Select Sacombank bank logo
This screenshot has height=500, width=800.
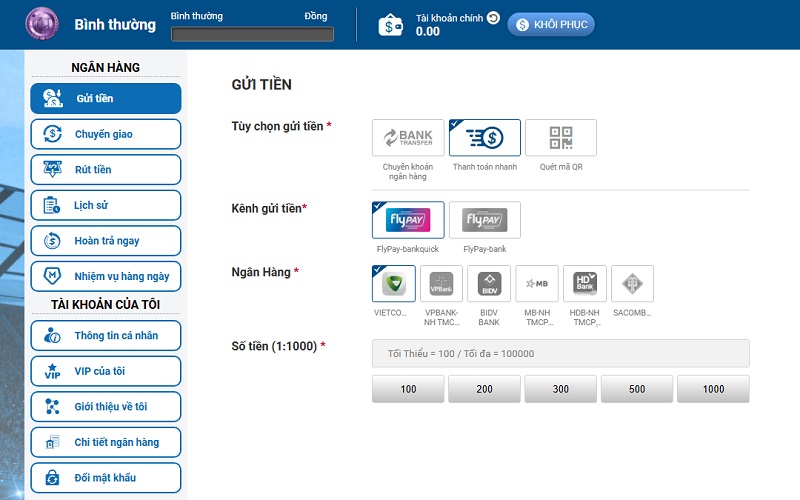pyautogui.click(x=632, y=284)
